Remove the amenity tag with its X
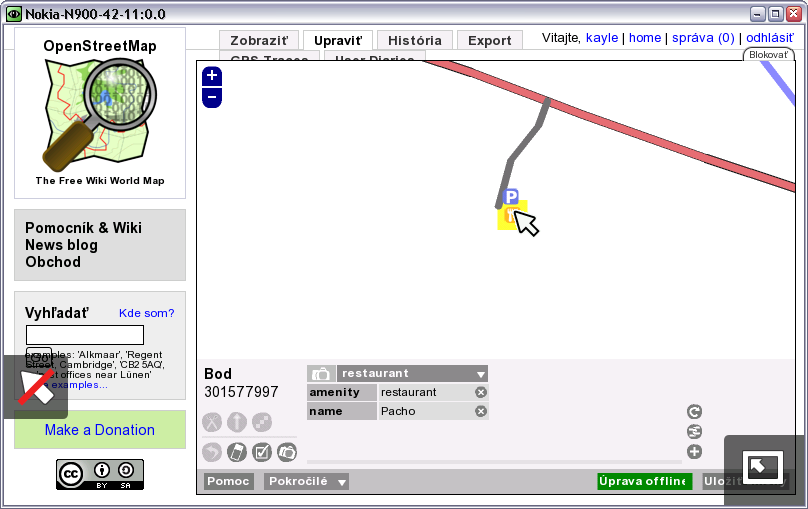 pyautogui.click(x=481, y=393)
